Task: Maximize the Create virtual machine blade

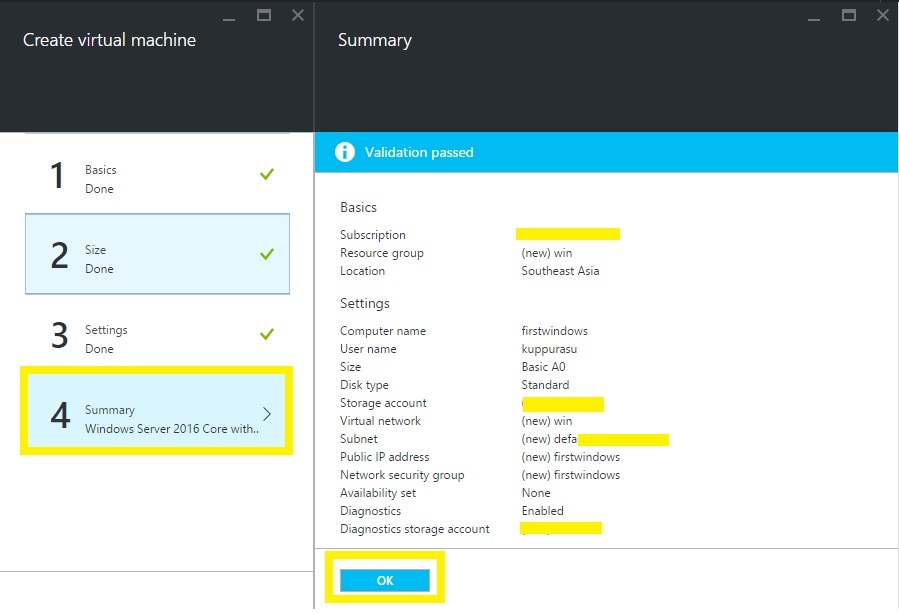Action: tap(264, 15)
